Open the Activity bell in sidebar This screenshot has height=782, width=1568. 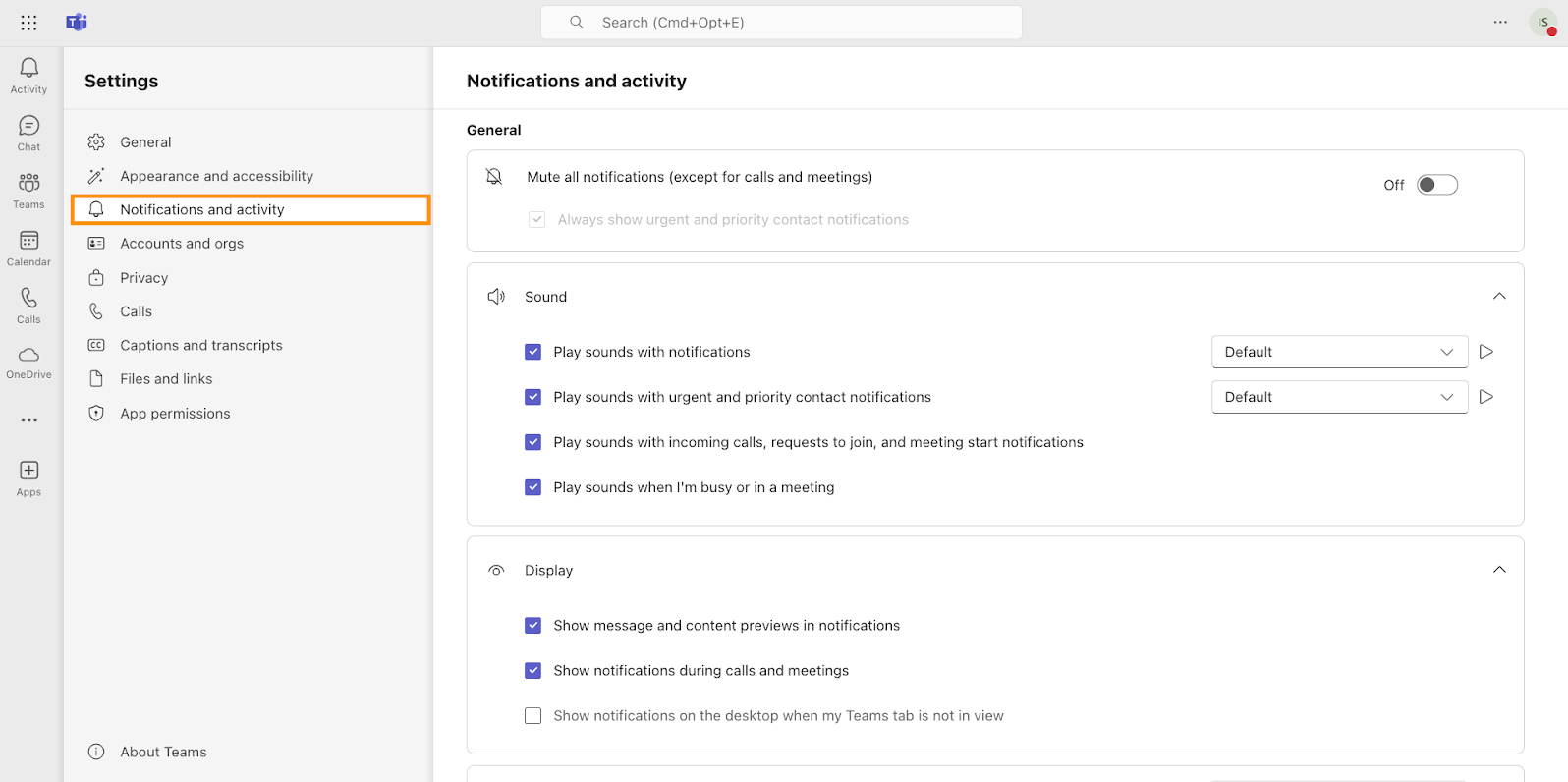click(28, 76)
